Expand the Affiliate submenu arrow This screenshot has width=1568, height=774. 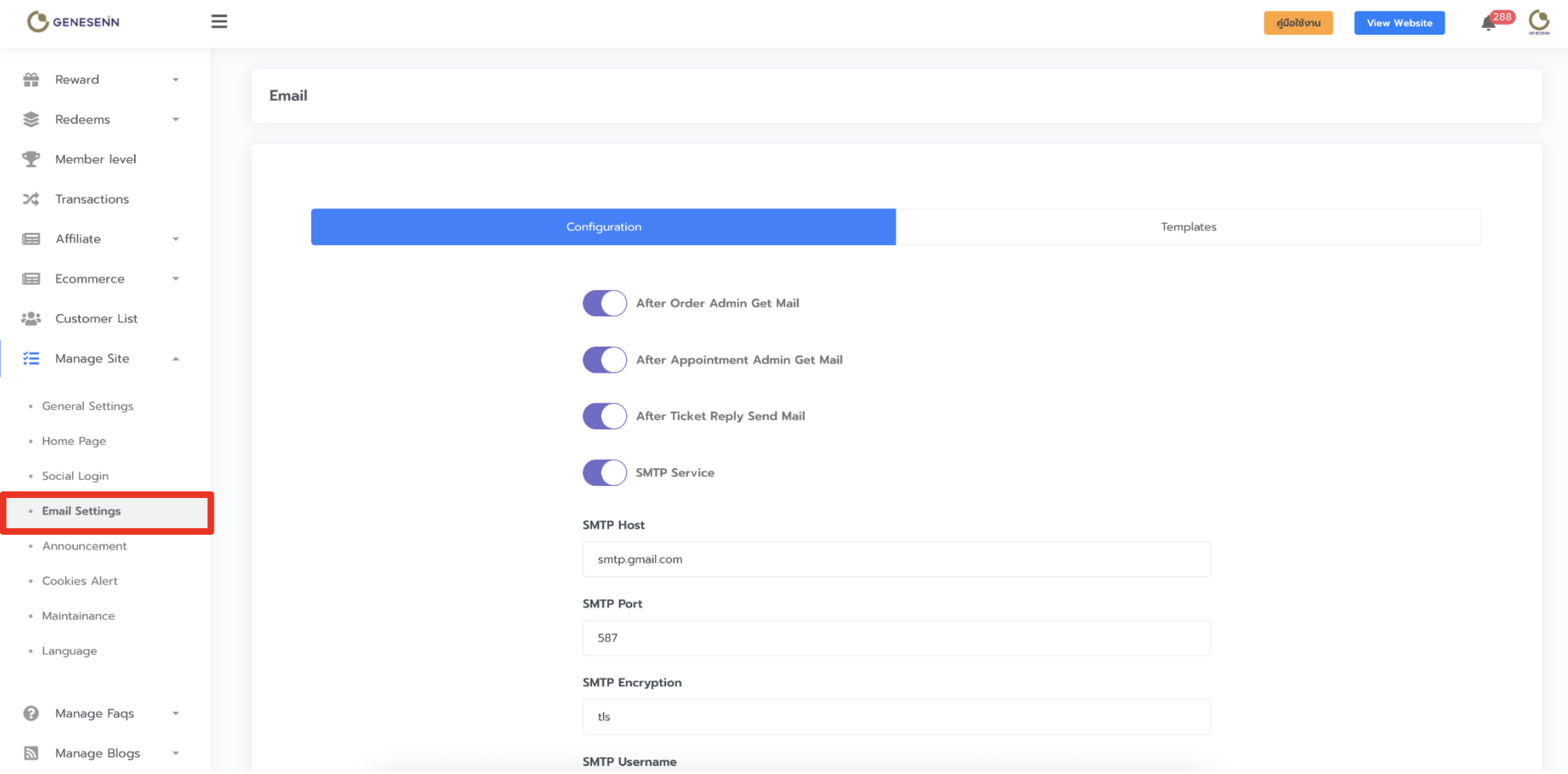point(176,239)
